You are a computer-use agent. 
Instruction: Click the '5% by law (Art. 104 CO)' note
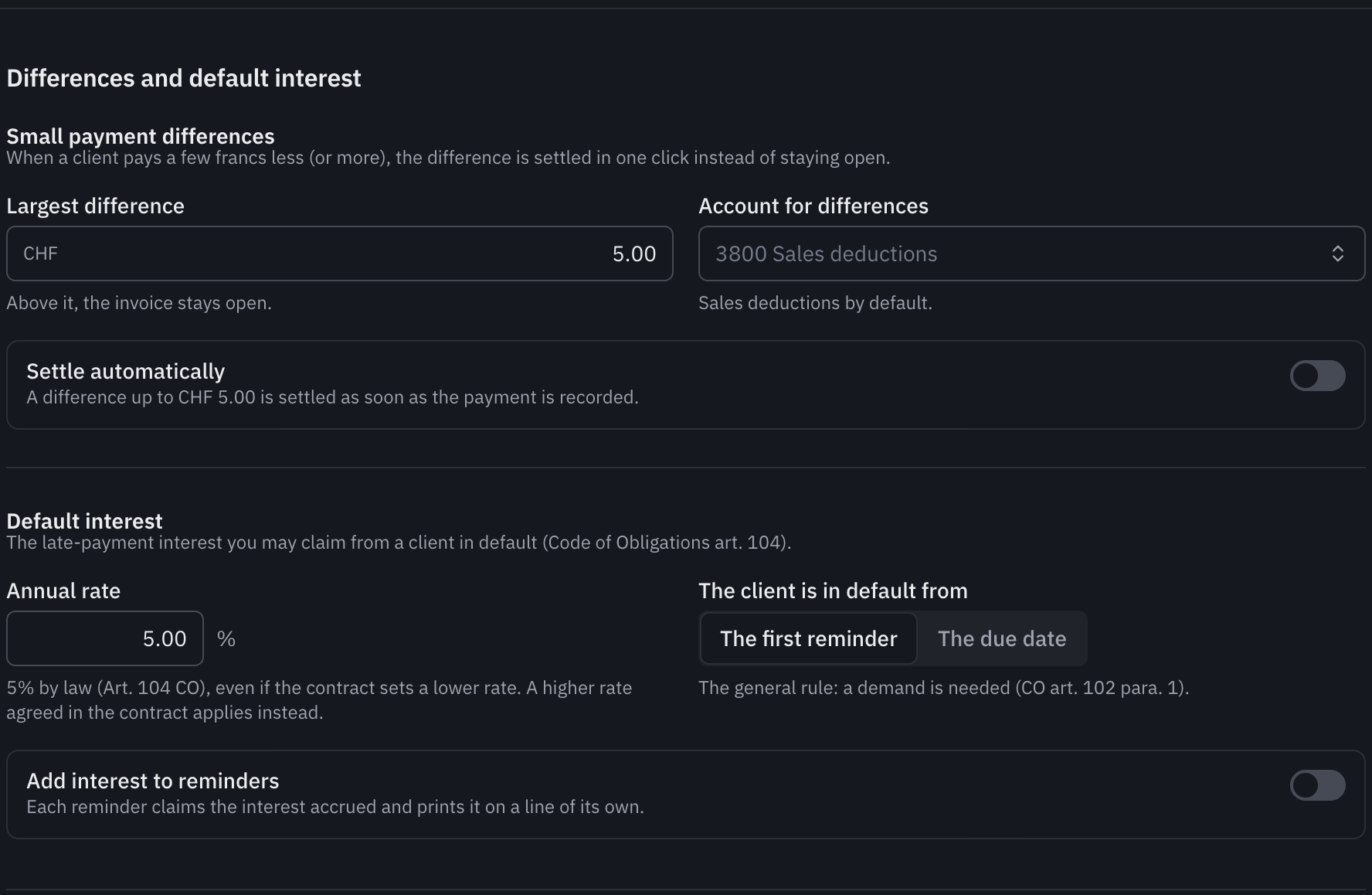(x=319, y=700)
